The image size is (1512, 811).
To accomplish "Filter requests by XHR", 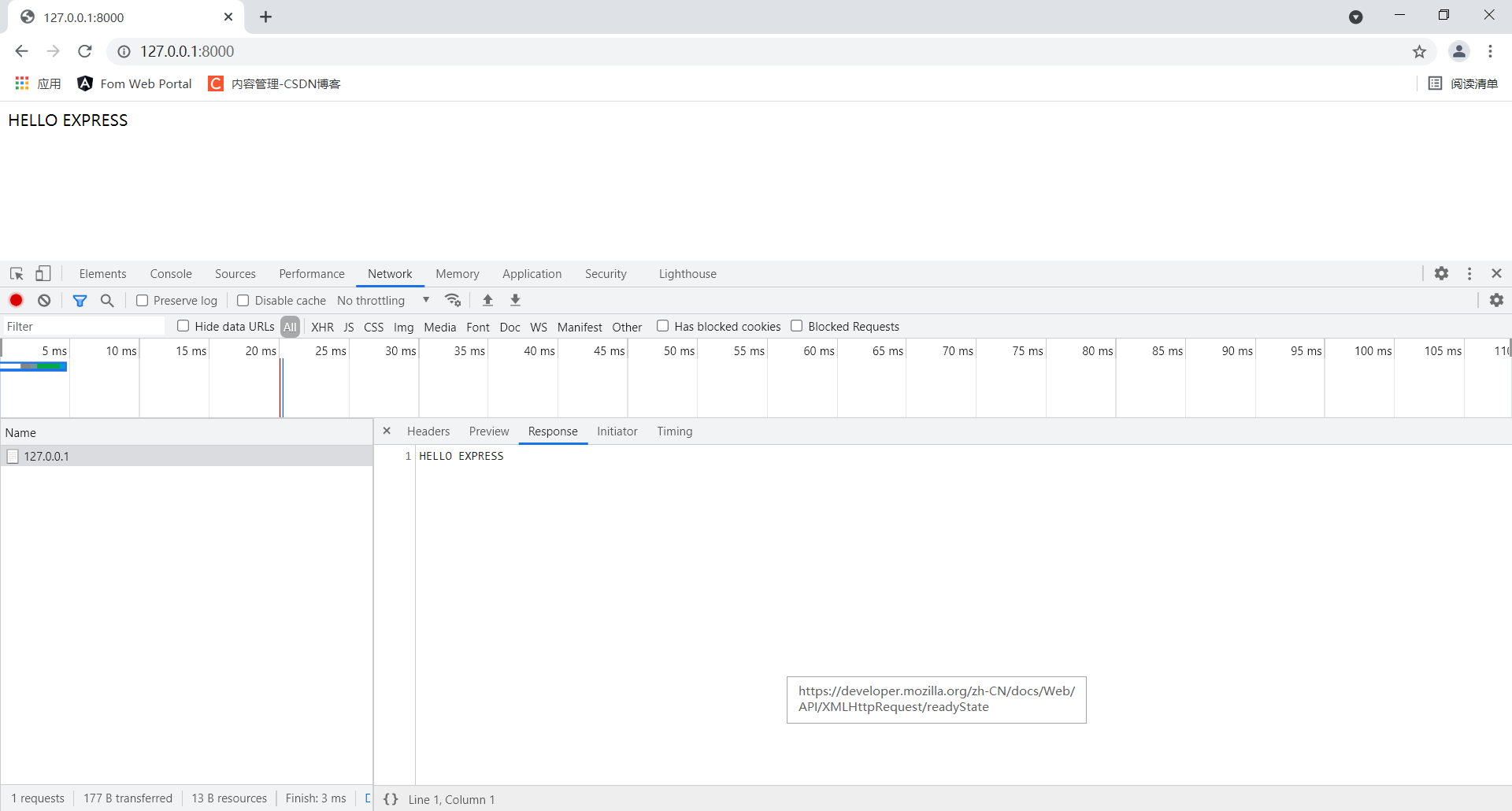I will click(x=322, y=327).
